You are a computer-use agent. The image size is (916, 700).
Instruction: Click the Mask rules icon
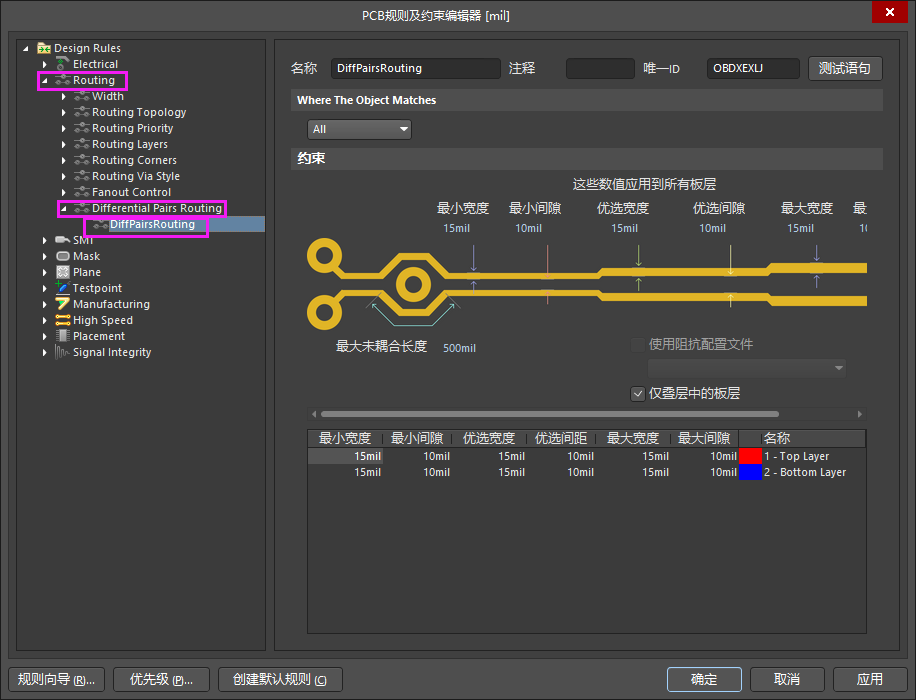pyautogui.click(x=61, y=256)
